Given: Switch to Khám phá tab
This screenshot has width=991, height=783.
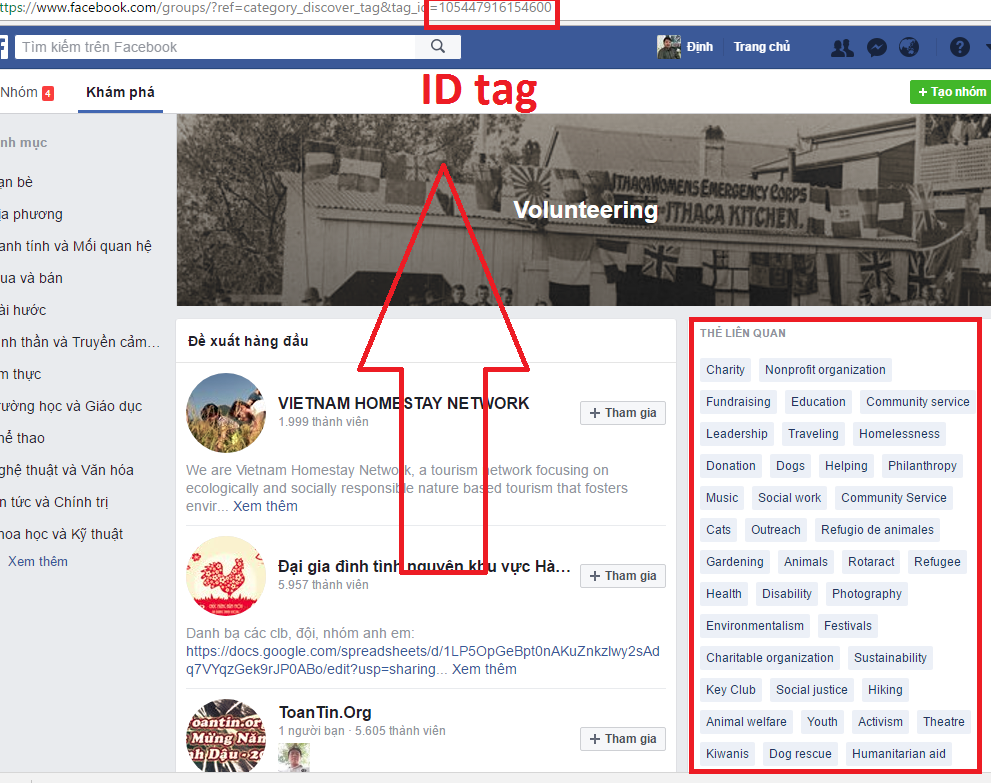Looking at the screenshot, I should [120, 92].
